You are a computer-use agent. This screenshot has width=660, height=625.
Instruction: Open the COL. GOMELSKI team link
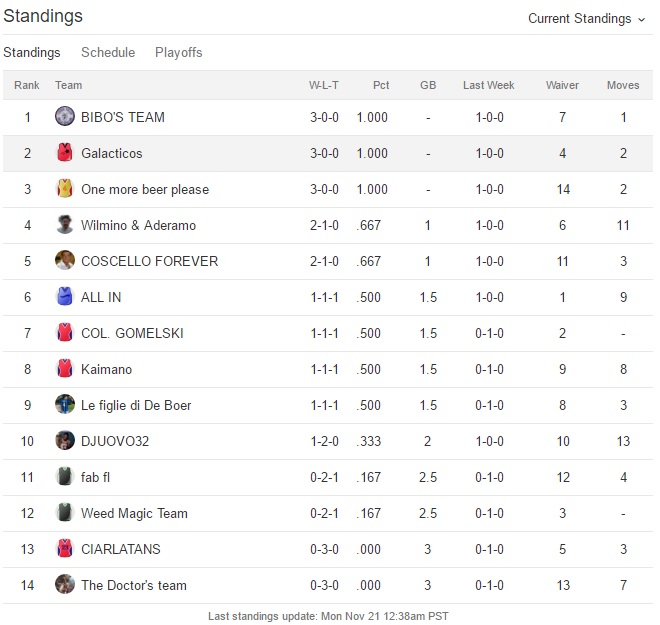(132, 333)
